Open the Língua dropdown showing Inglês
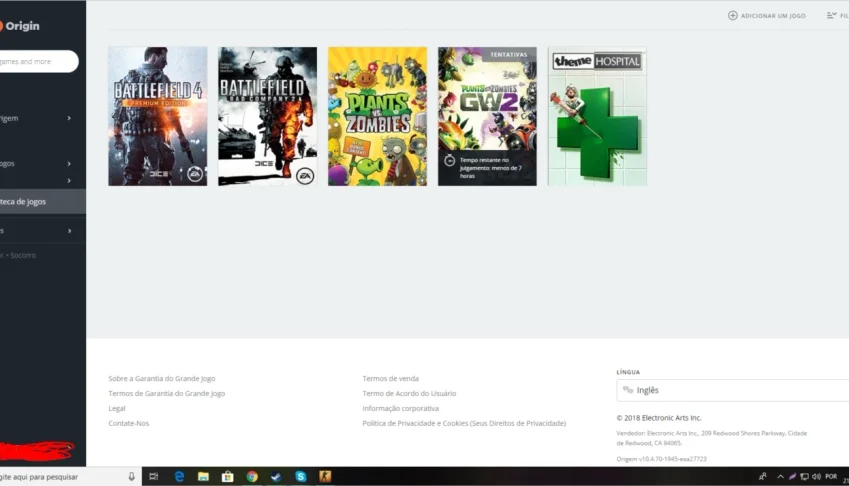 point(733,390)
